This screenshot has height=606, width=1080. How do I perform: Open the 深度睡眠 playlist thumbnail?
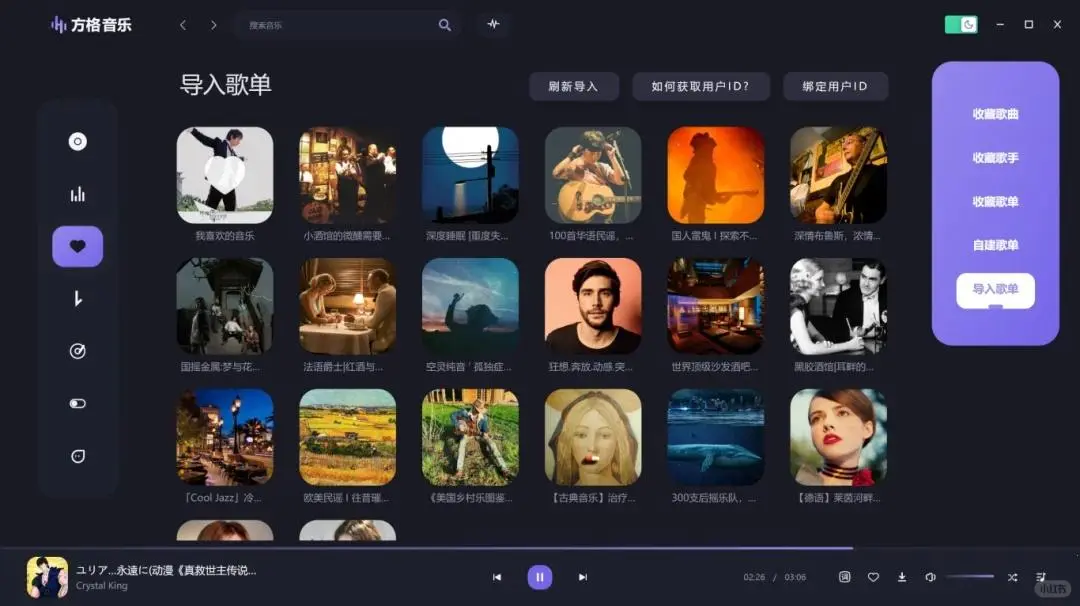[470, 175]
